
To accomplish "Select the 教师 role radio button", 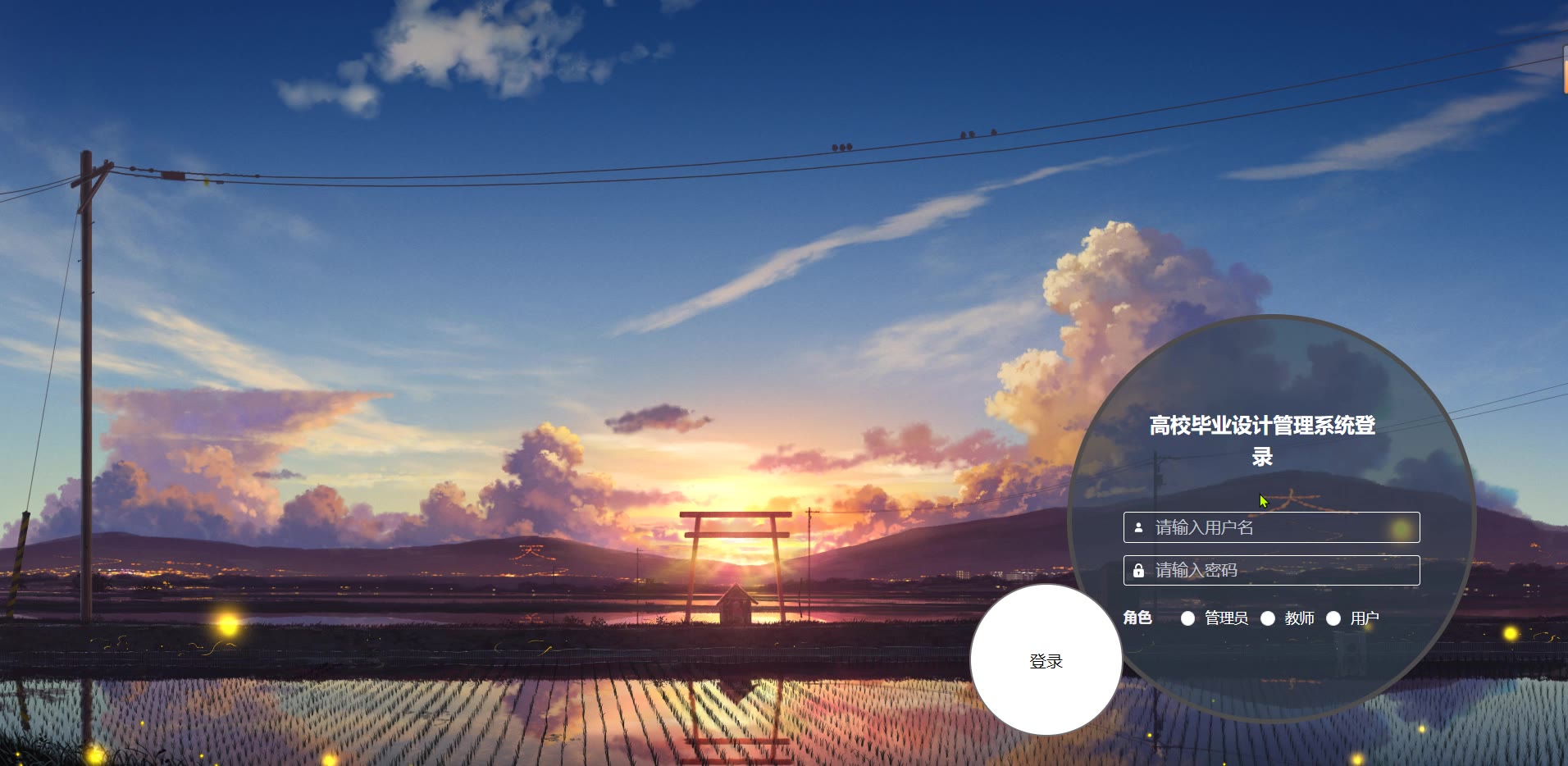I will [x=1268, y=618].
